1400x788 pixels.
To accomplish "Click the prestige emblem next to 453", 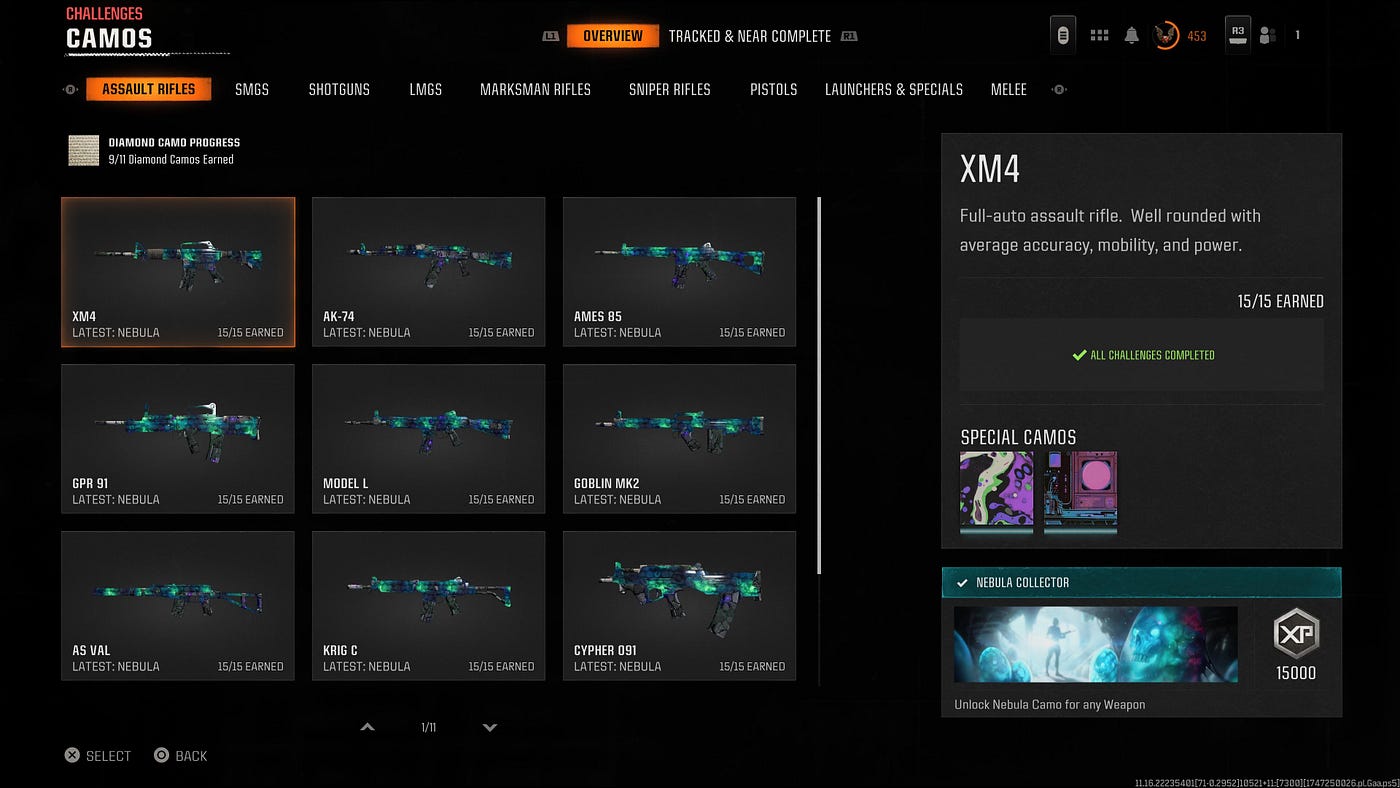I will point(1165,36).
